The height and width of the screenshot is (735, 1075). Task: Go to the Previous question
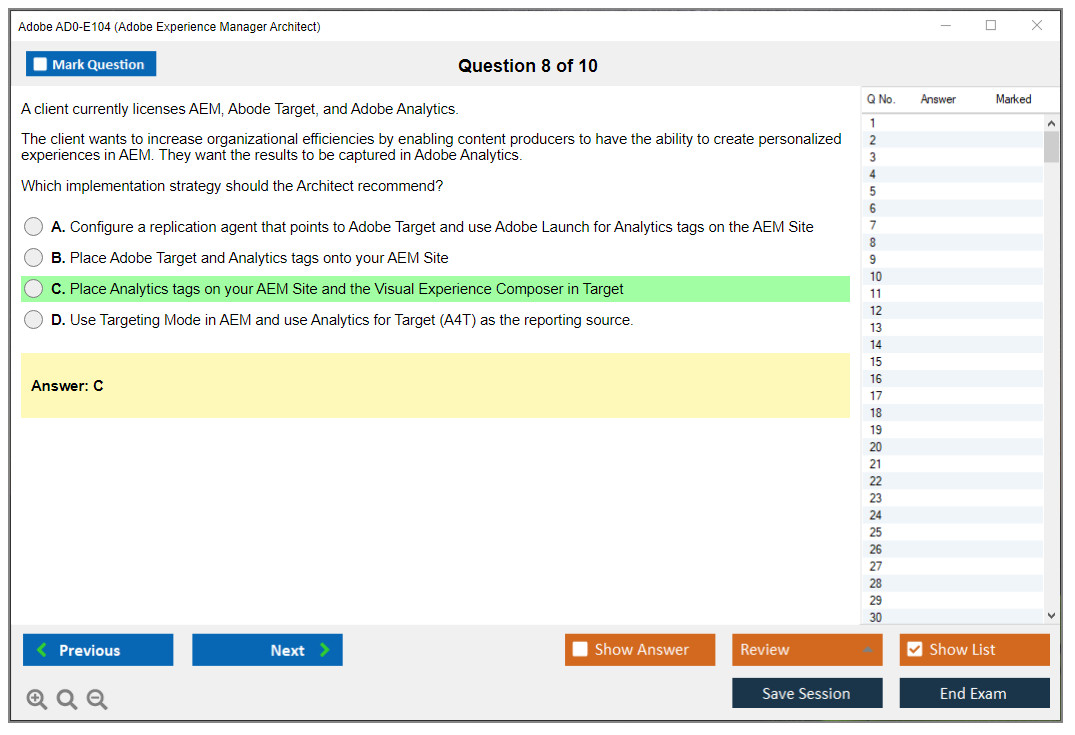coord(98,650)
